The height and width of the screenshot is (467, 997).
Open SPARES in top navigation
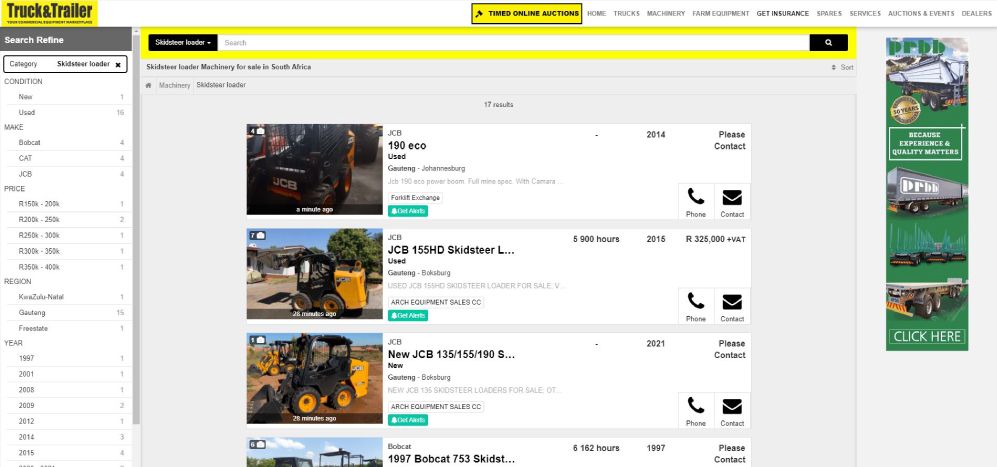click(829, 13)
